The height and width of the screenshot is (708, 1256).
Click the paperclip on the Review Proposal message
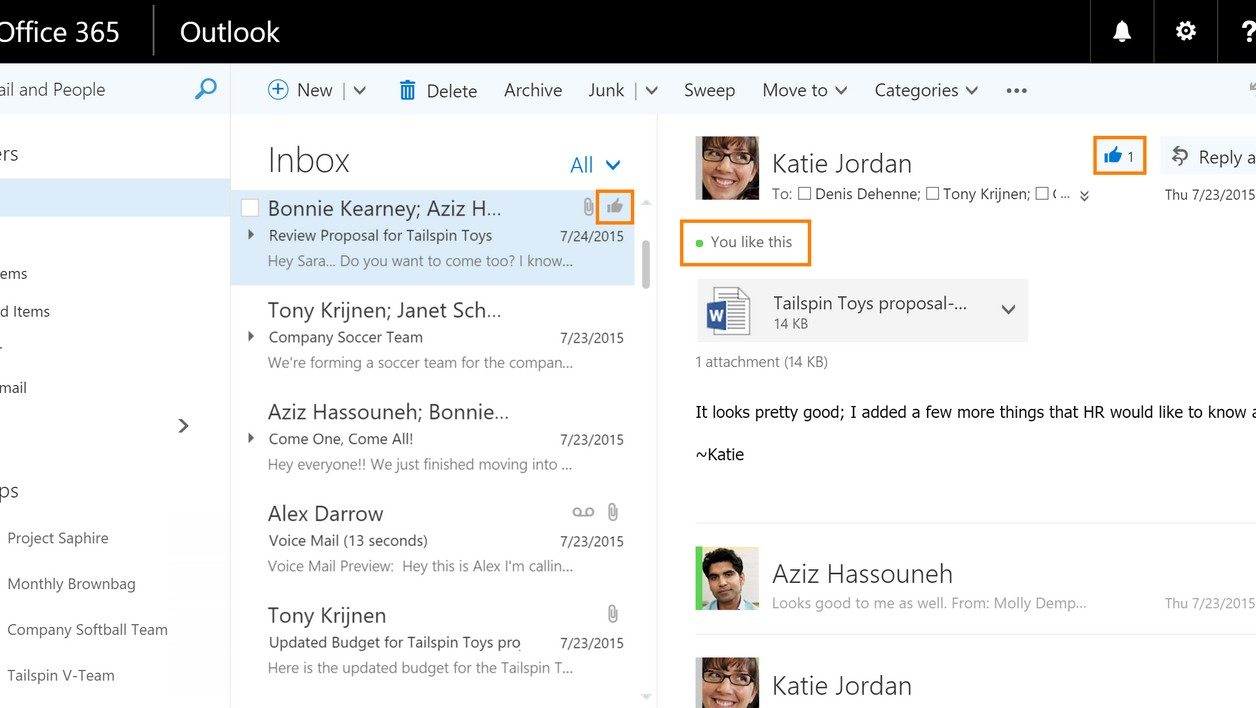[589, 208]
